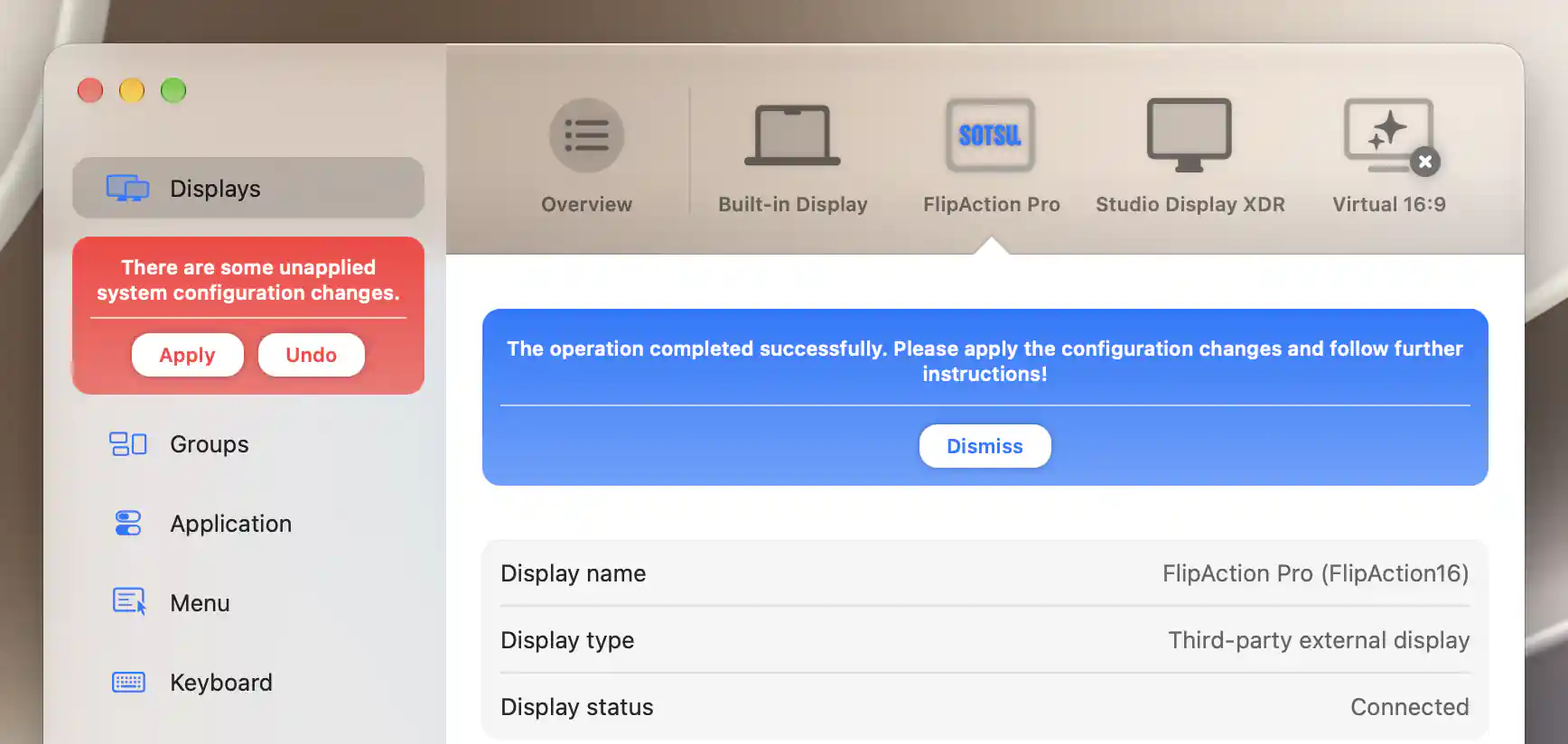Click the Keyboard sidebar icon
Image resolution: width=1568 pixels, height=744 pixels.
coord(128,682)
